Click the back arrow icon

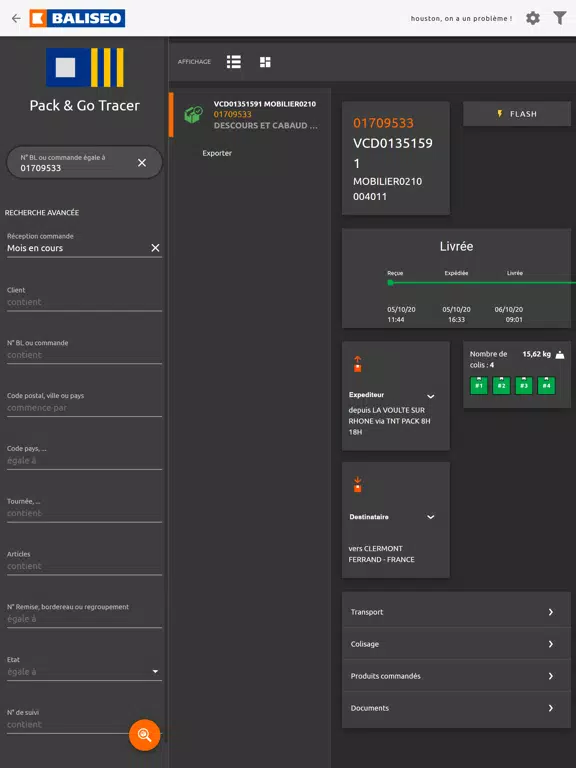(16, 19)
